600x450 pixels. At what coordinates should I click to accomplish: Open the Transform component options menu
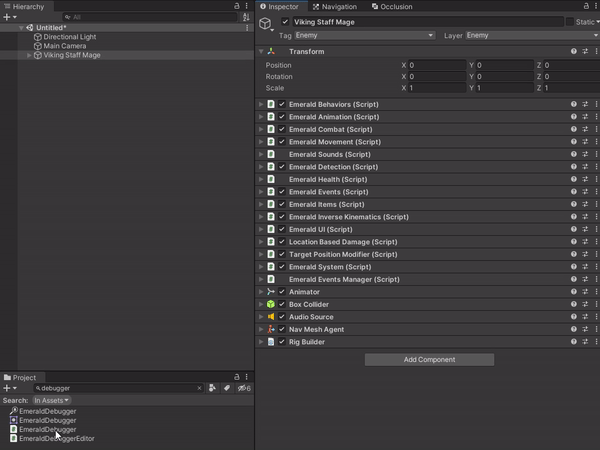(596, 51)
